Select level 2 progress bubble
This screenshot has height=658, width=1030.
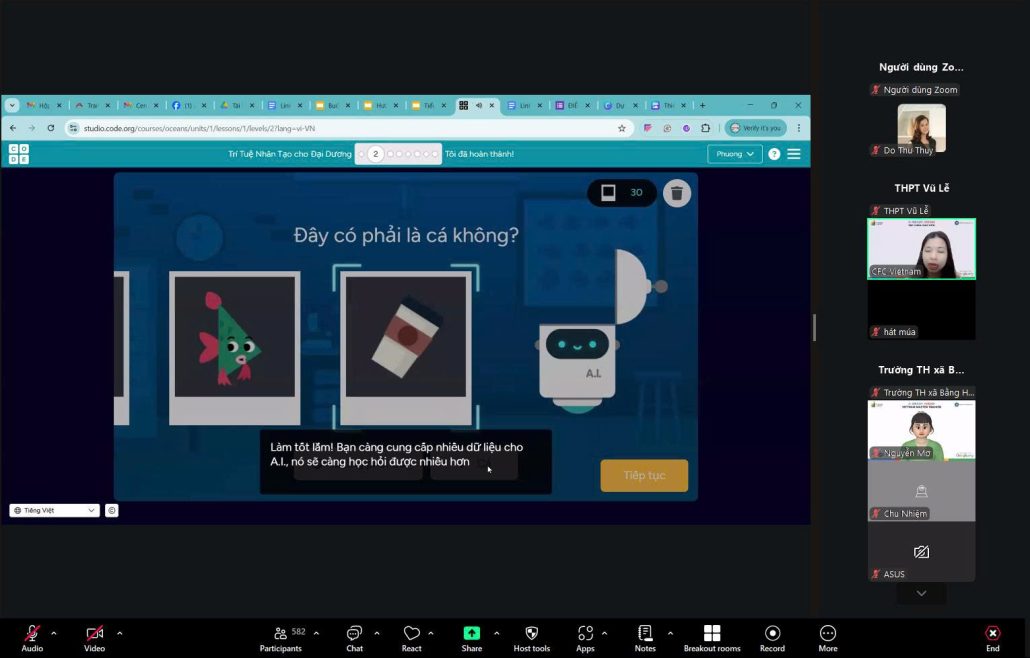tap(375, 154)
